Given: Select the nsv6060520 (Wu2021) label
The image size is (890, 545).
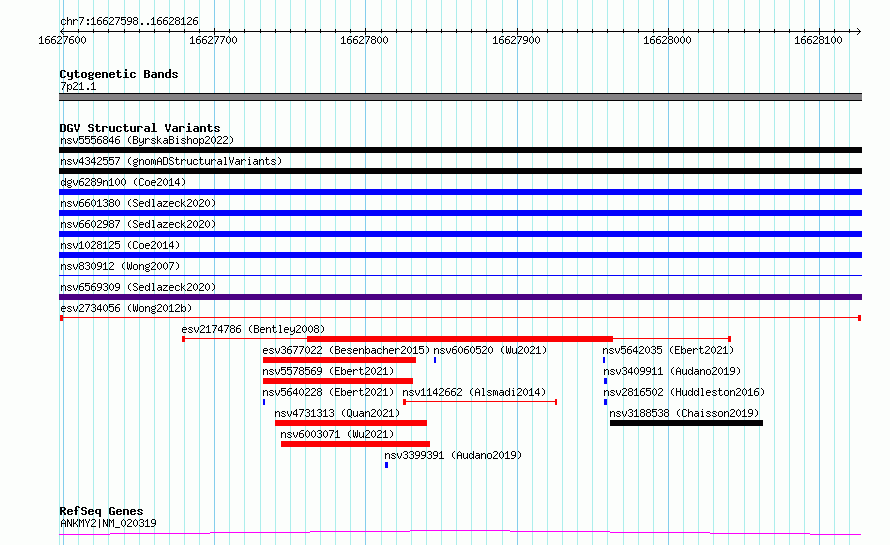Looking at the screenshot, I should pos(490,350).
